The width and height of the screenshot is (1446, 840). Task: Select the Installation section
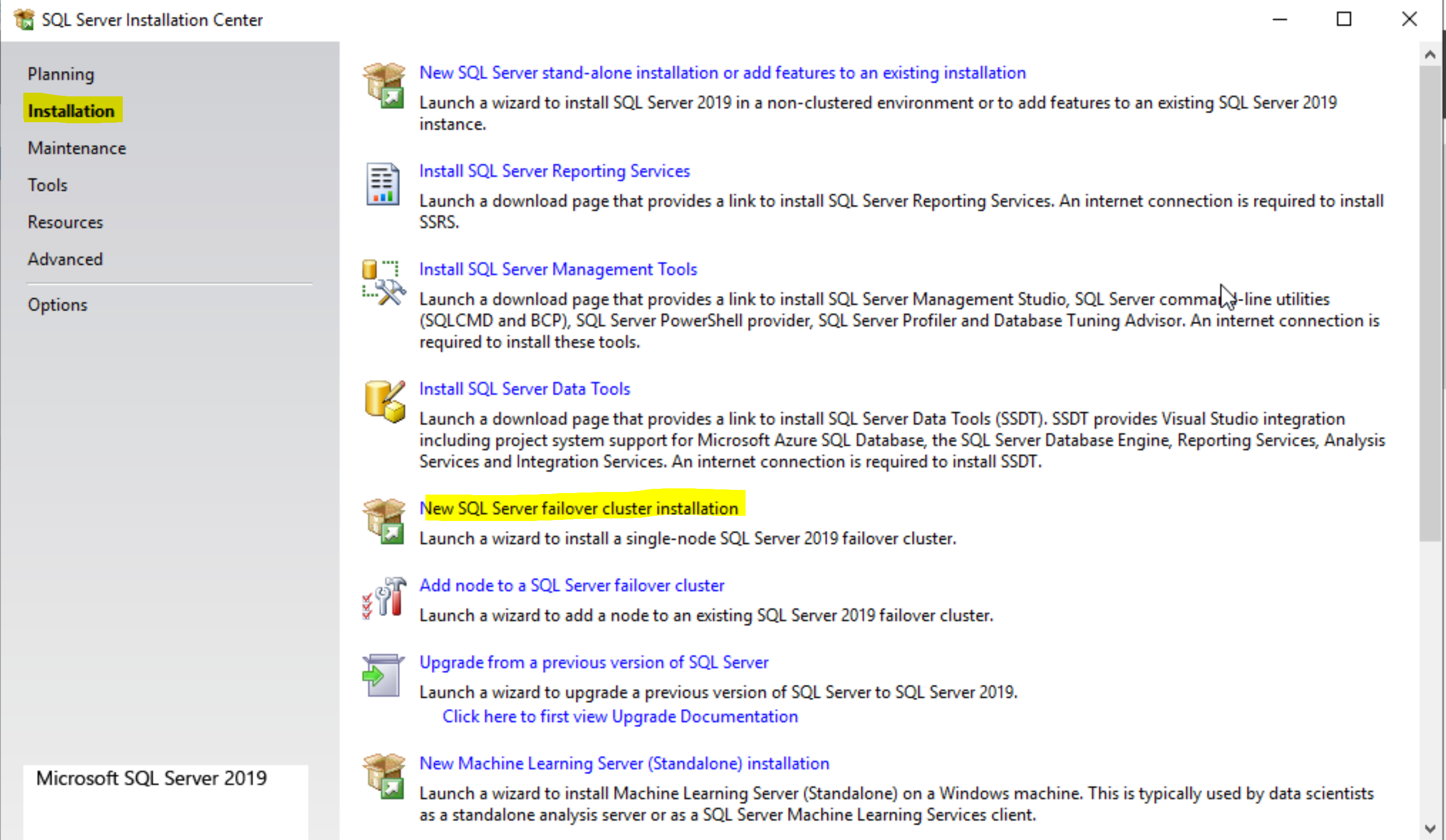(71, 111)
